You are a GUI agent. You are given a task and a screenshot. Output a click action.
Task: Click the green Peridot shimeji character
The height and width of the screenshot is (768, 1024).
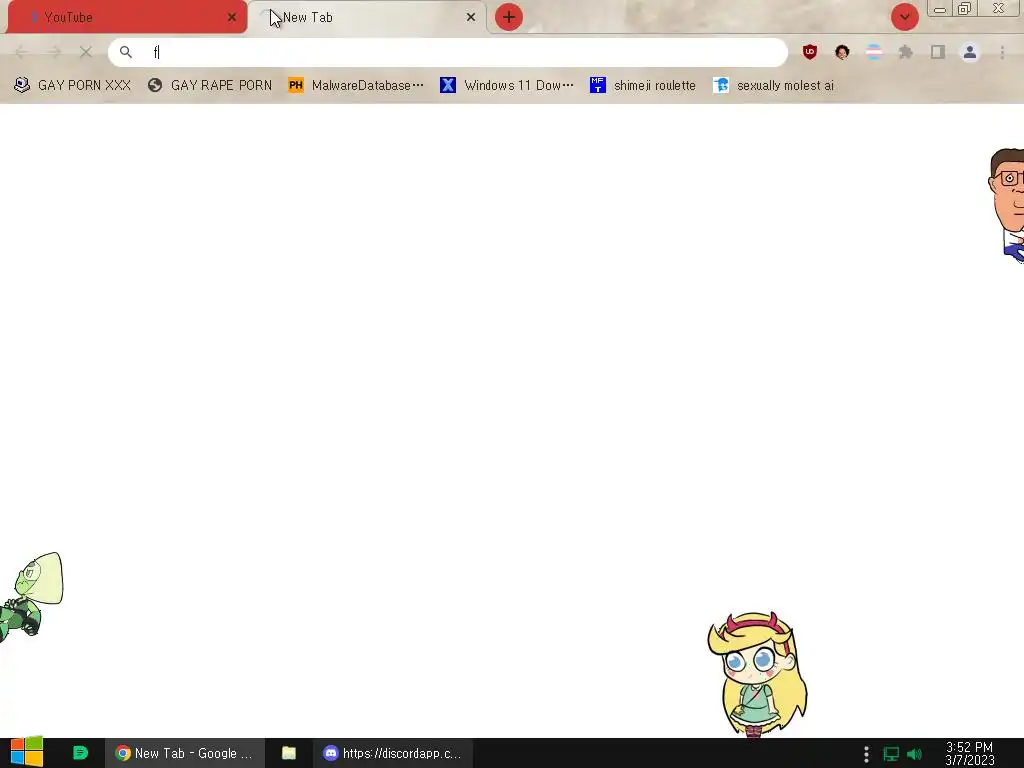31,596
